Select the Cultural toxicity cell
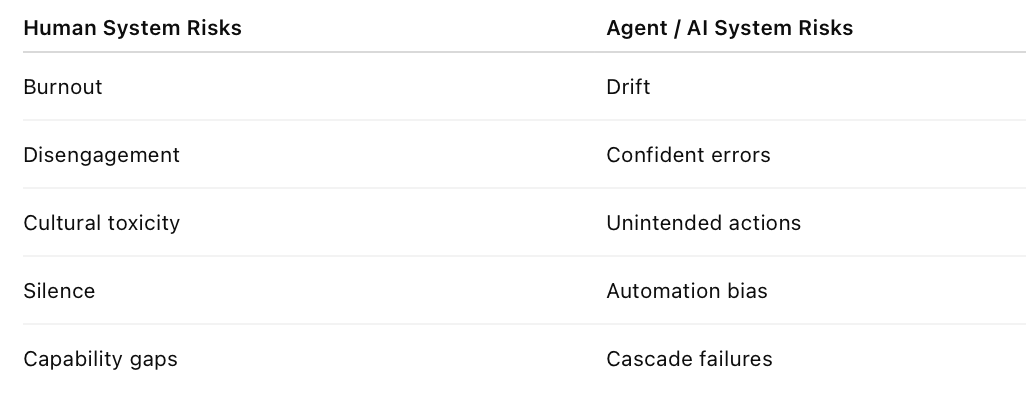 [x=101, y=223]
